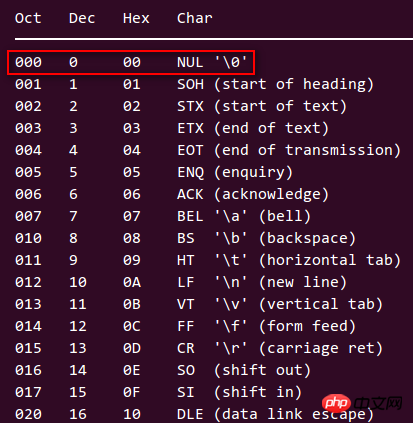Image resolution: width=413 pixels, height=423 pixels.
Task: Click the Hex column header
Action: pos(136,18)
